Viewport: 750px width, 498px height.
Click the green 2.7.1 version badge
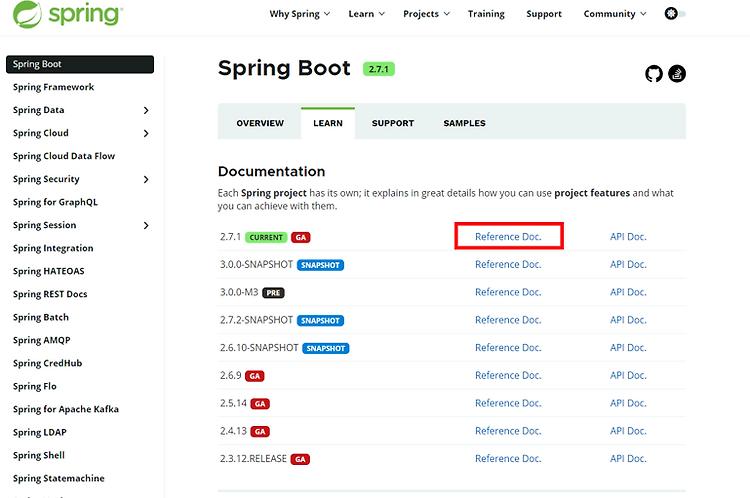pyautogui.click(x=378, y=69)
